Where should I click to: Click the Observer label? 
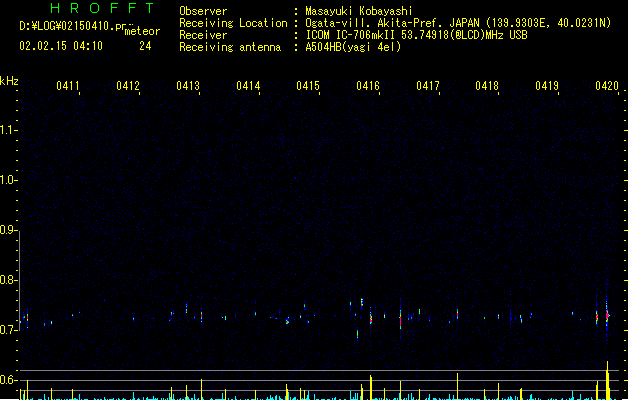pos(203,11)
